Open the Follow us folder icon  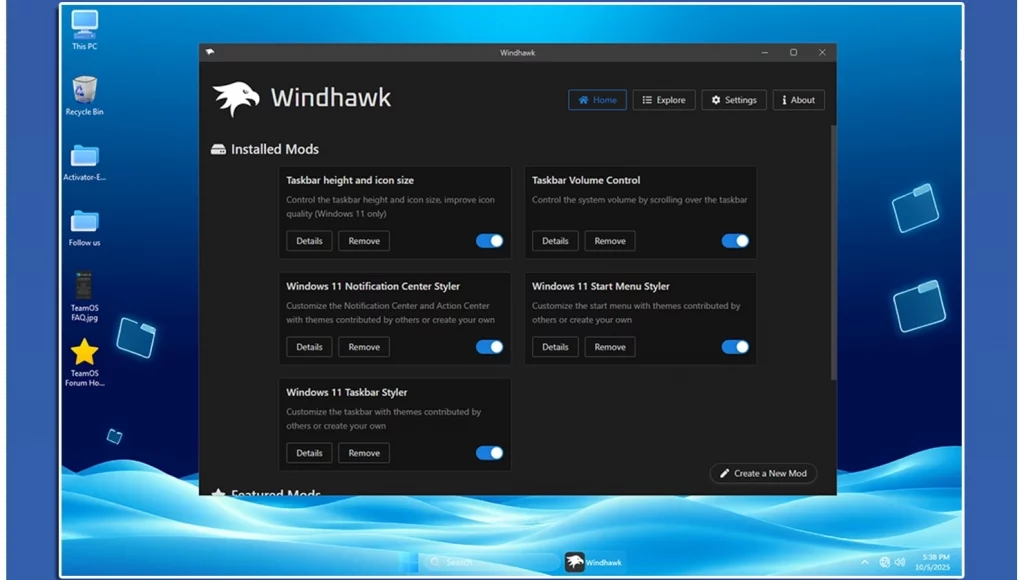coord(85,222)
